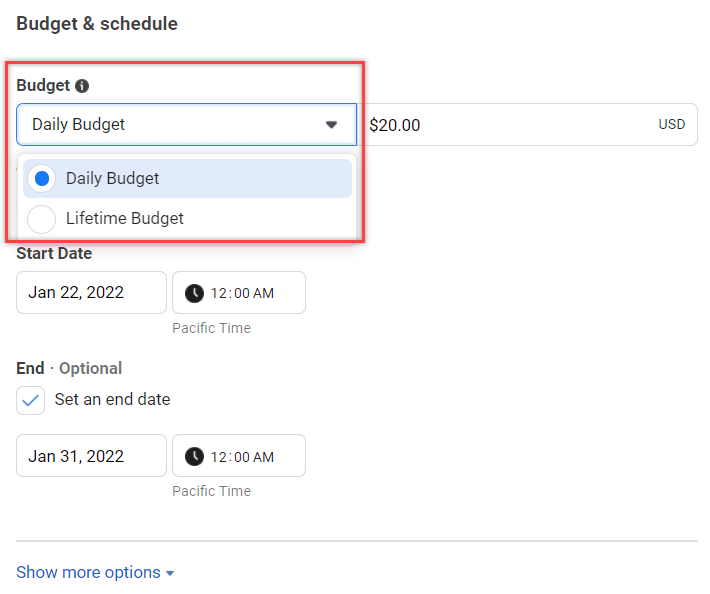This screenshot has width=710, height=594.
Task: Click the Jan 22, 2022 start date field
Action: click(91, 292)
